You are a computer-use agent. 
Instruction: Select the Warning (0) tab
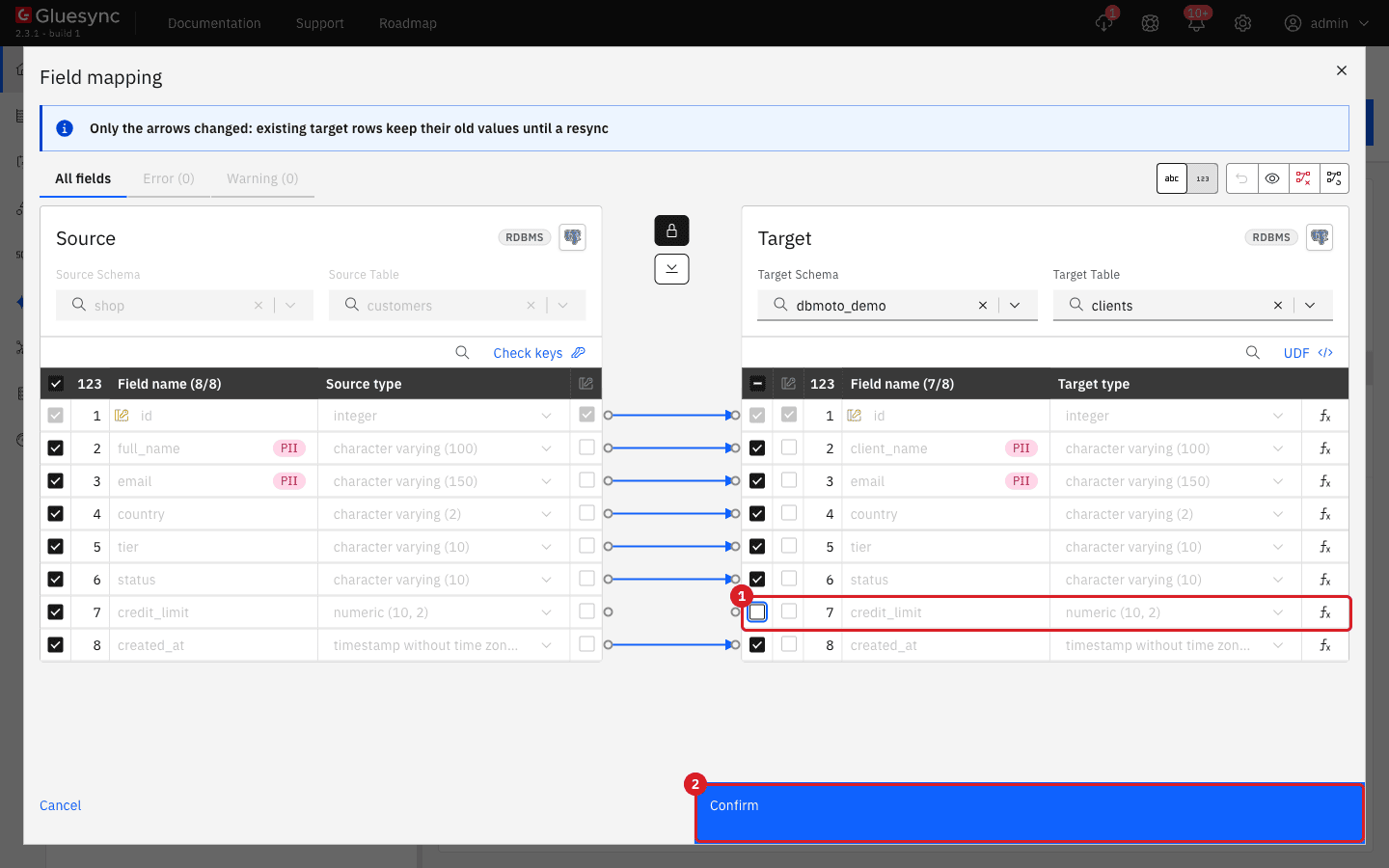tap(262, 178)
